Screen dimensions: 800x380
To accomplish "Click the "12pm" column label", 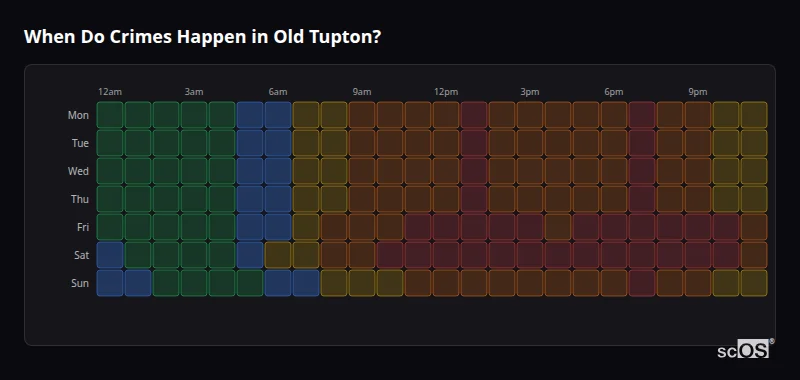I will [x=446, y=92].
